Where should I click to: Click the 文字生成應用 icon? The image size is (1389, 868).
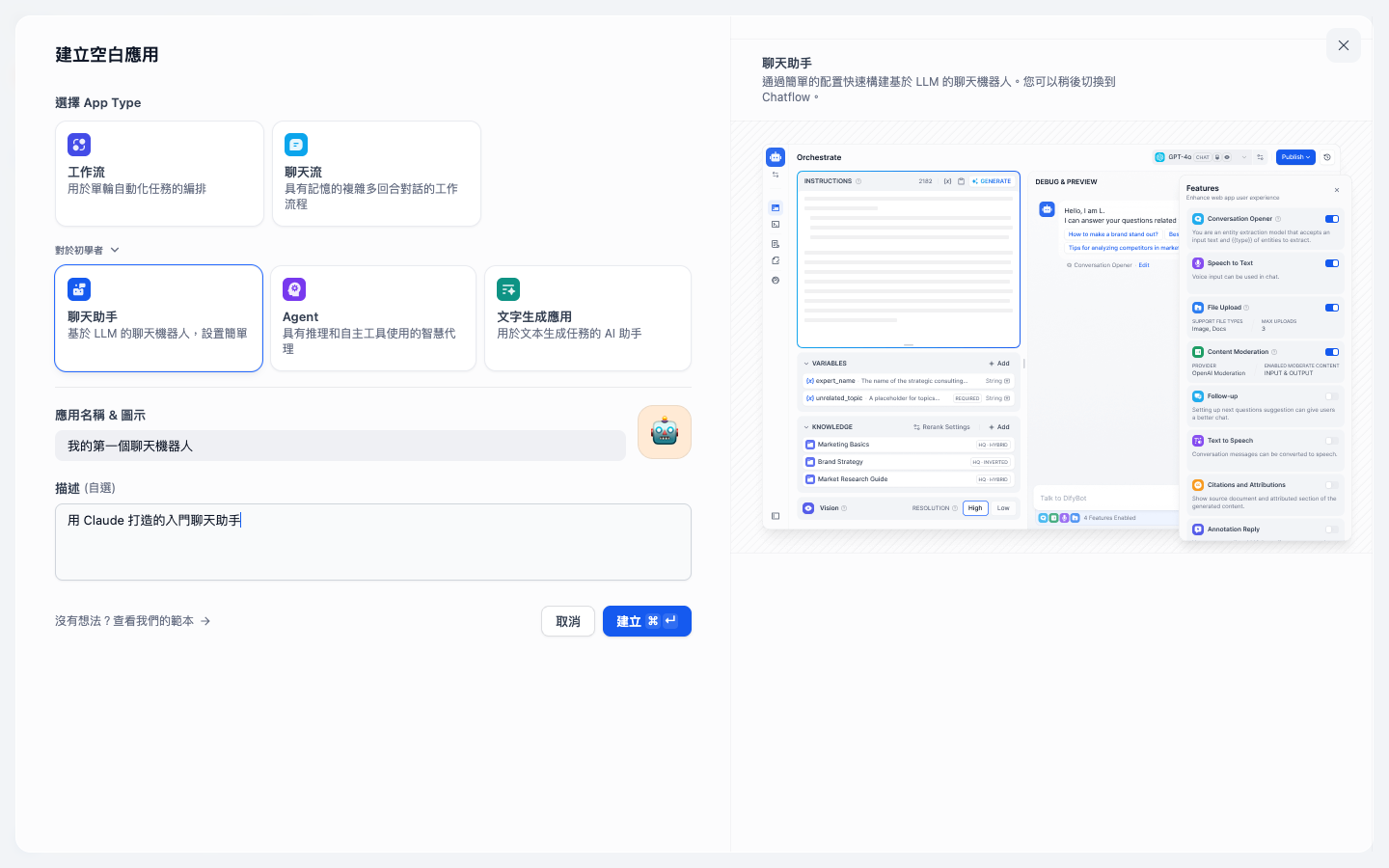[508, 289]
